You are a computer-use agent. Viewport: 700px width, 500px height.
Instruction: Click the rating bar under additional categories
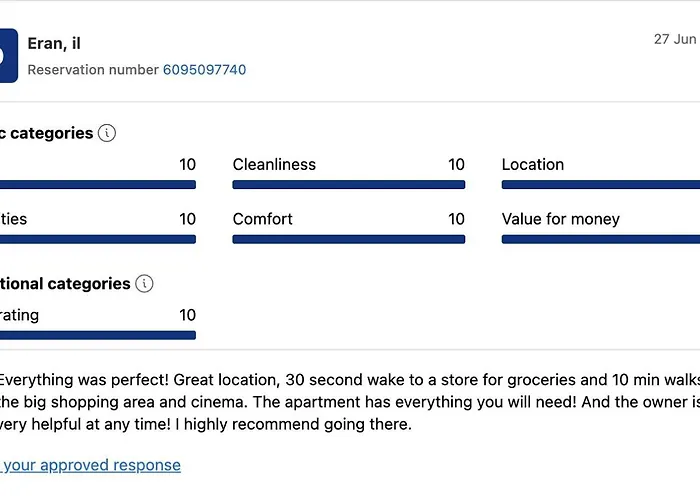click(98, 335)
